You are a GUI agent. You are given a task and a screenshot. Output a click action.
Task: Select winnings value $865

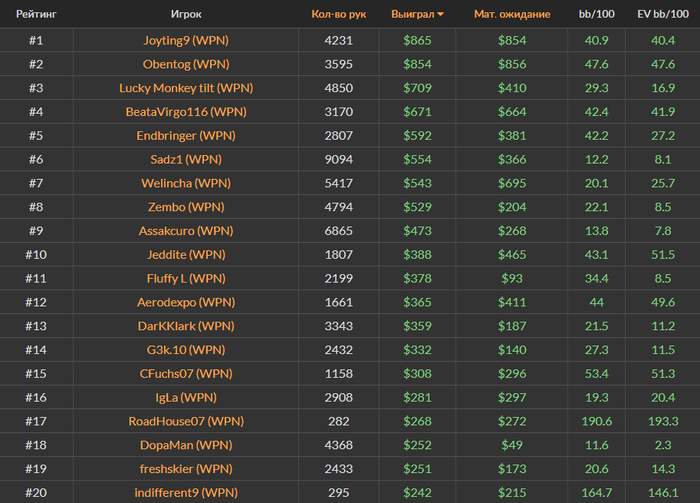[417, 41]
